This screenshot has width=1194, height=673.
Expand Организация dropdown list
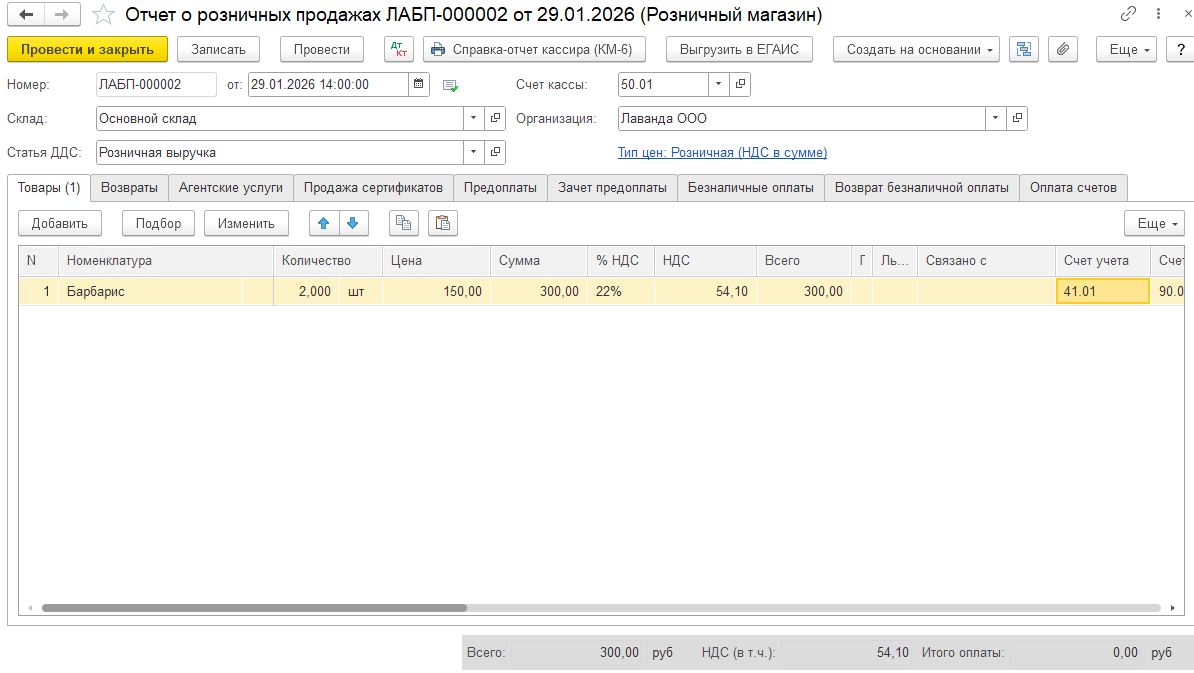coord(995,119)
